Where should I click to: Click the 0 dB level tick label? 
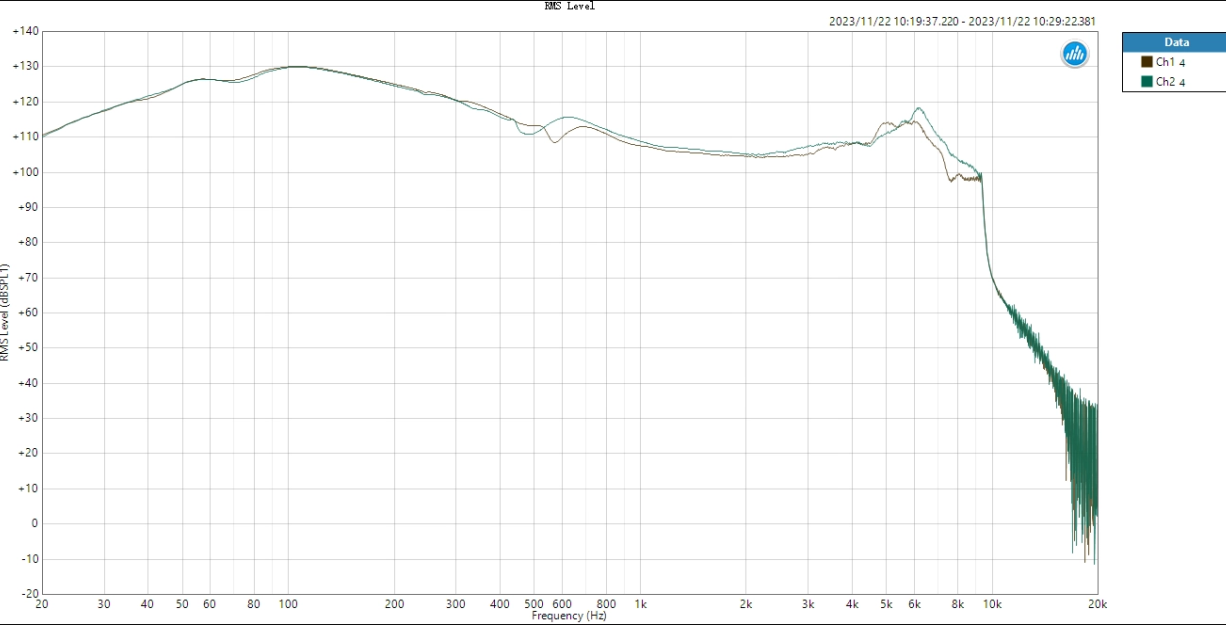pos(35,524)
